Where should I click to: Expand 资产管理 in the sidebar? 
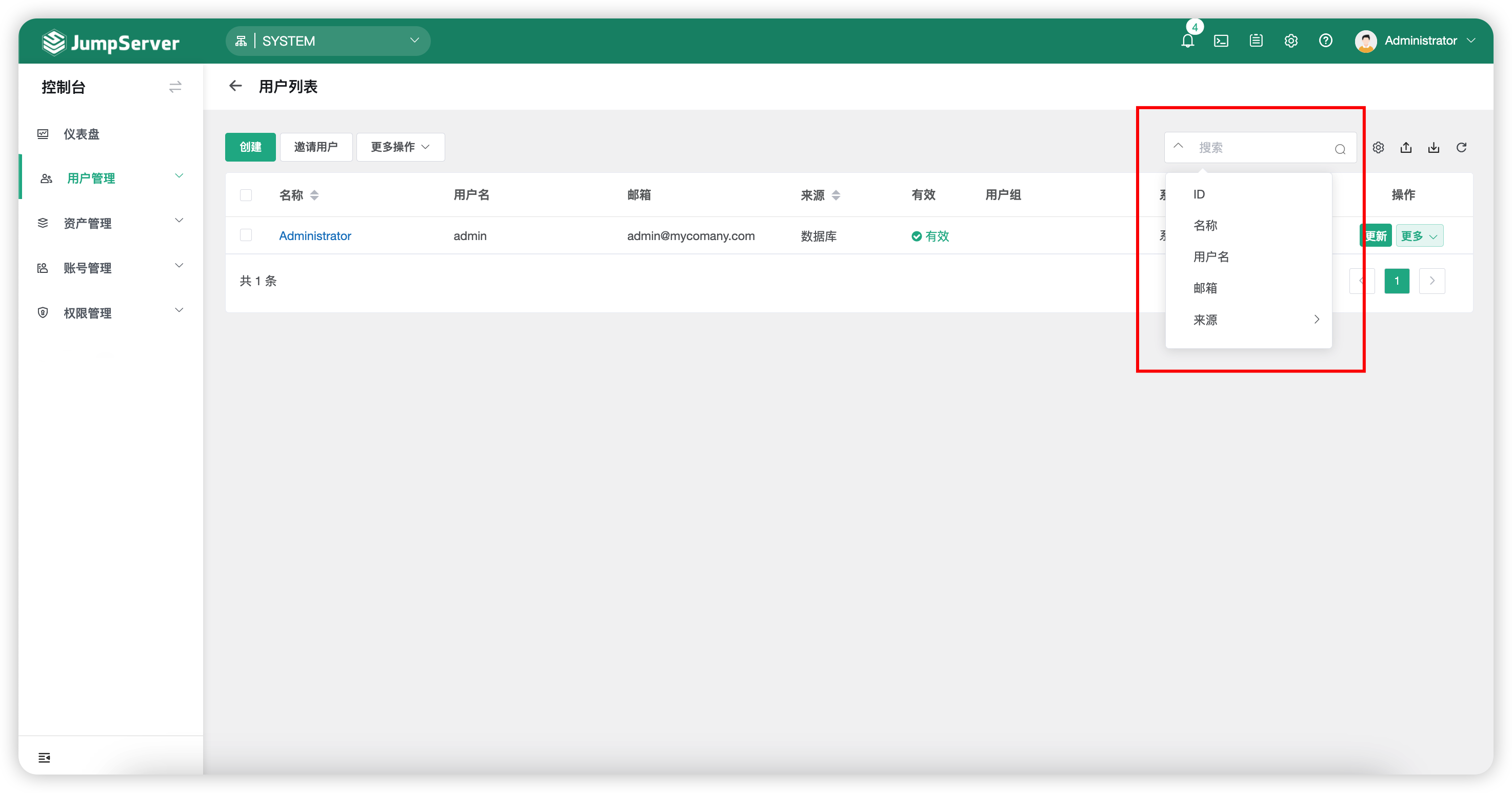click(x=110, y=223)
